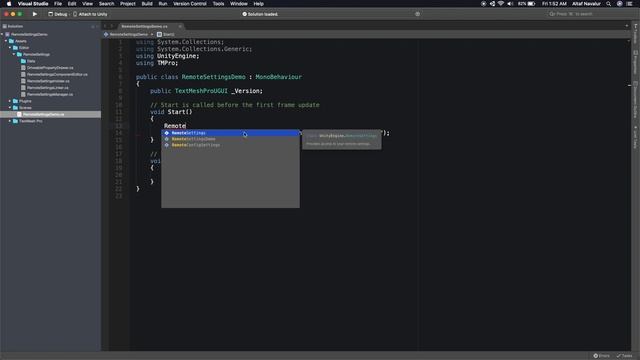This screenshot has height=360, width=640.
Task: Open the File menu
Action: 58,4
